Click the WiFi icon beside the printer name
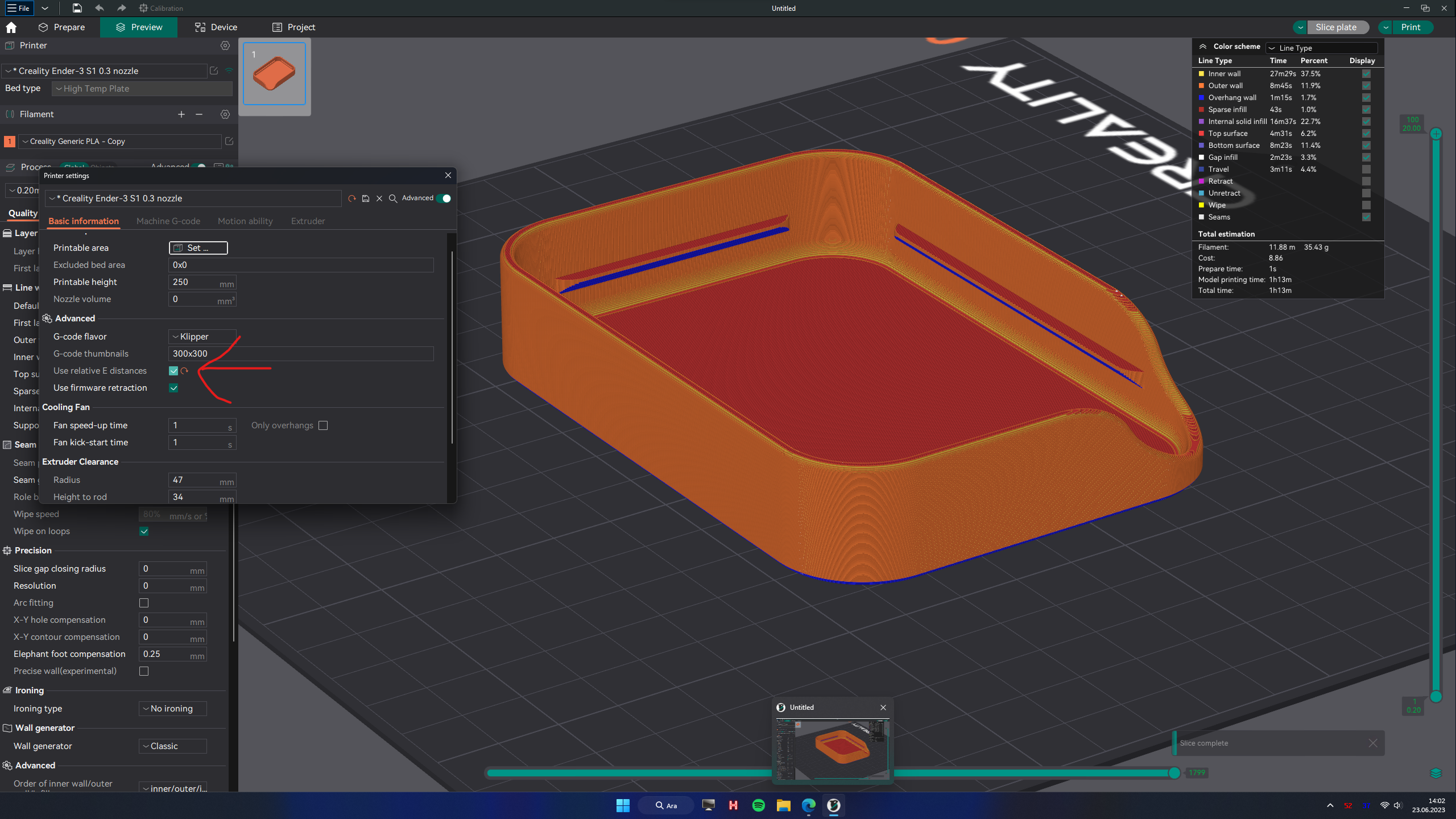This screenshot has height=819, width=1456. click(x=229, y=71)
